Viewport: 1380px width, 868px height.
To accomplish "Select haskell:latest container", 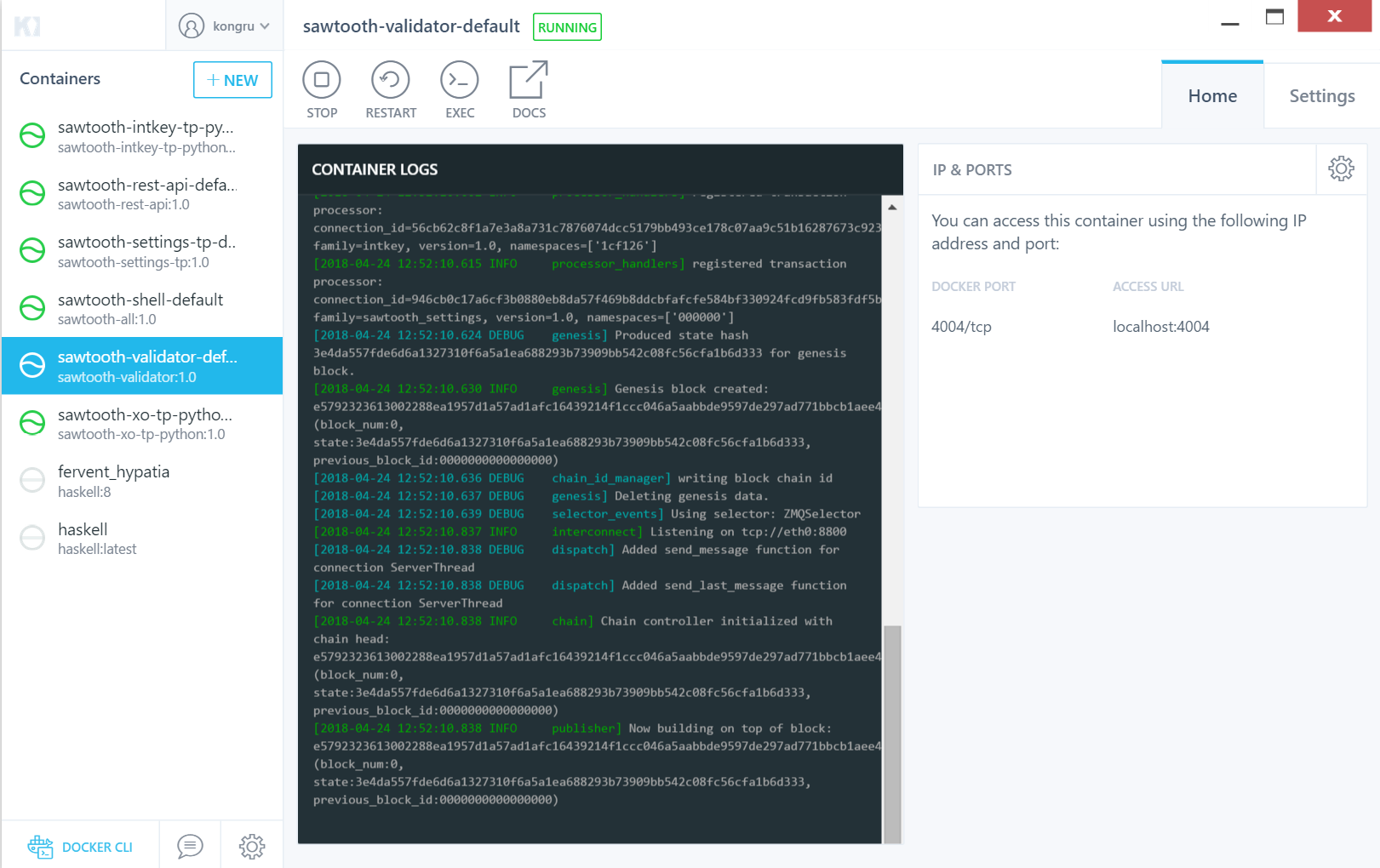I will (x=142, y=538).
